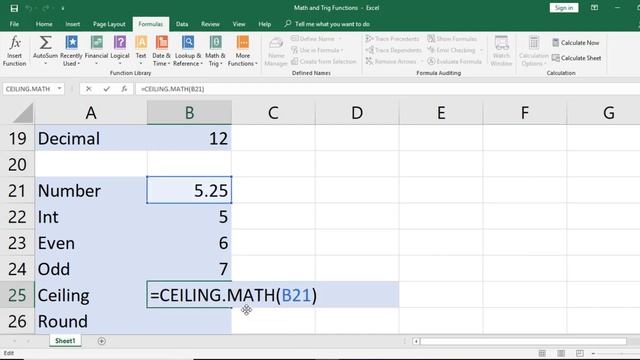
Task: Click the Ribbon Display Options icon
Action: click(594, 8)
